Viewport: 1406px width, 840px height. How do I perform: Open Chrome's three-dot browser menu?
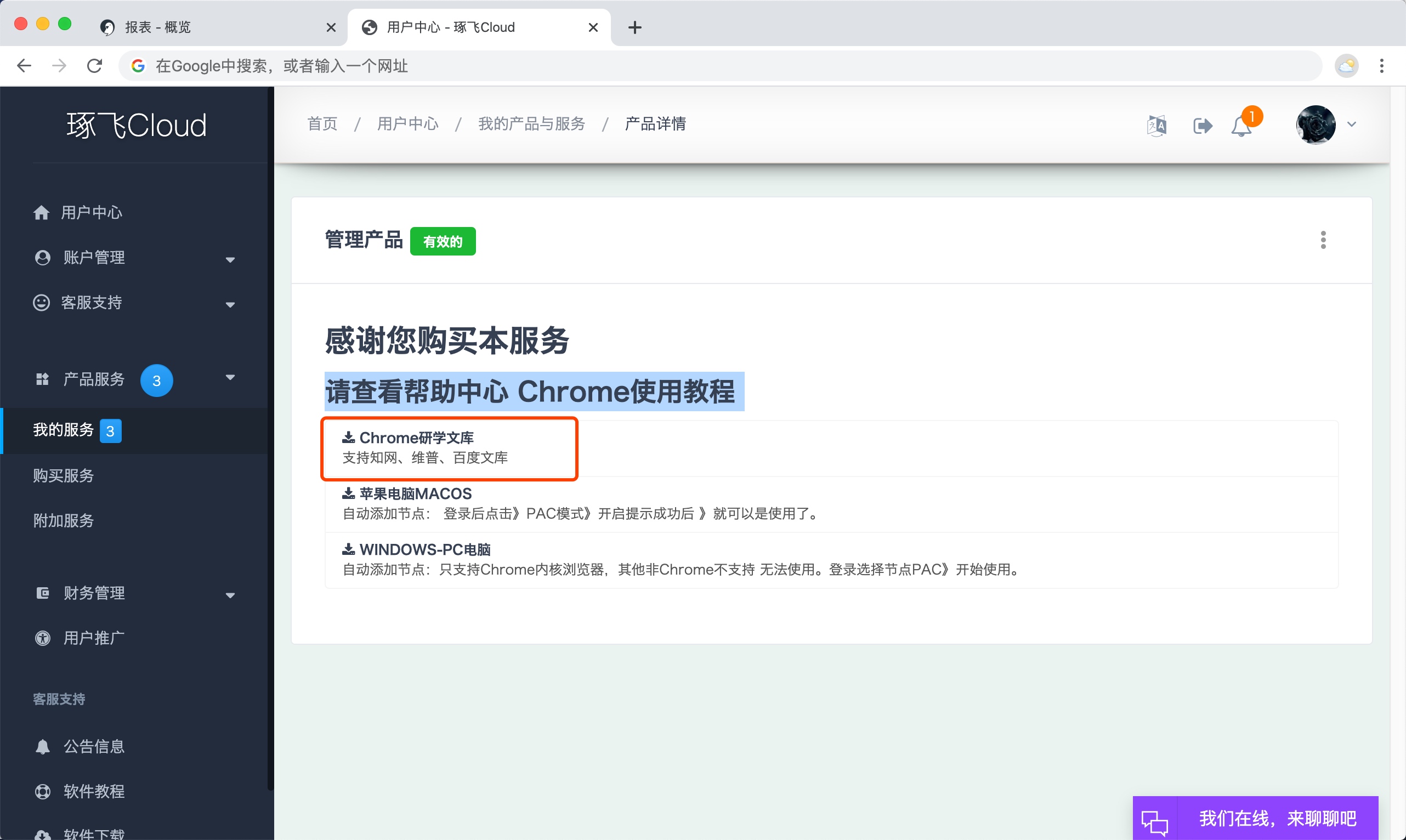click(x=1381, y=66)
